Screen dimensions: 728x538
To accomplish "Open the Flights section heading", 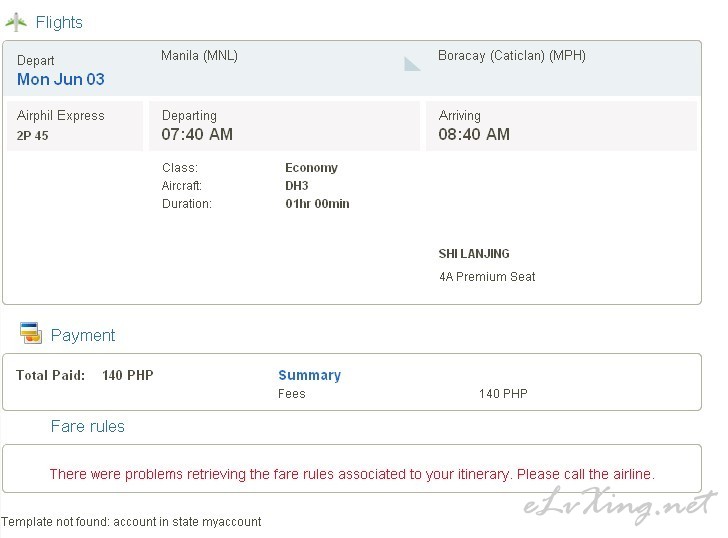I will point(59,22).
